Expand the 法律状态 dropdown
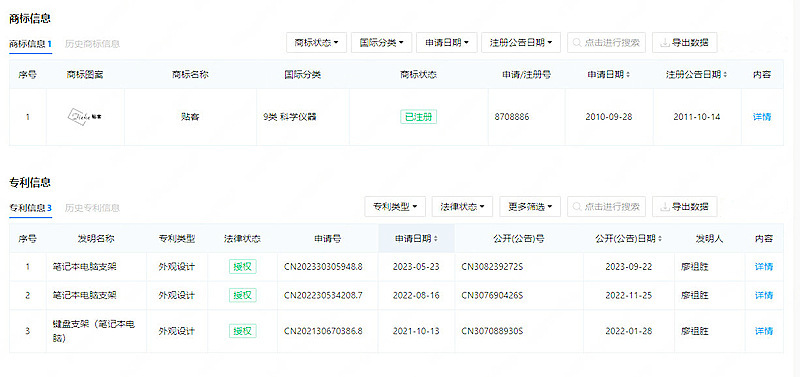The height and width of the screenshot is (377, 800). [x=462, y=207]
